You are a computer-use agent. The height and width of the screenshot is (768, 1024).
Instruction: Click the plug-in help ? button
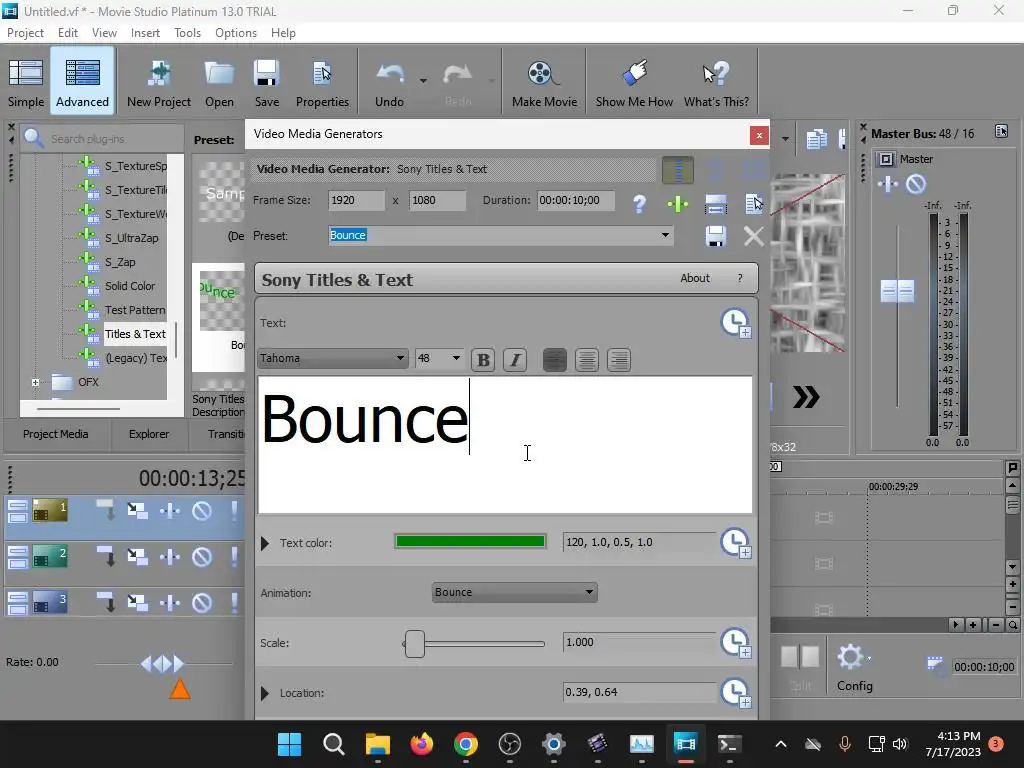pyautogui.click(x=740, y=278)
